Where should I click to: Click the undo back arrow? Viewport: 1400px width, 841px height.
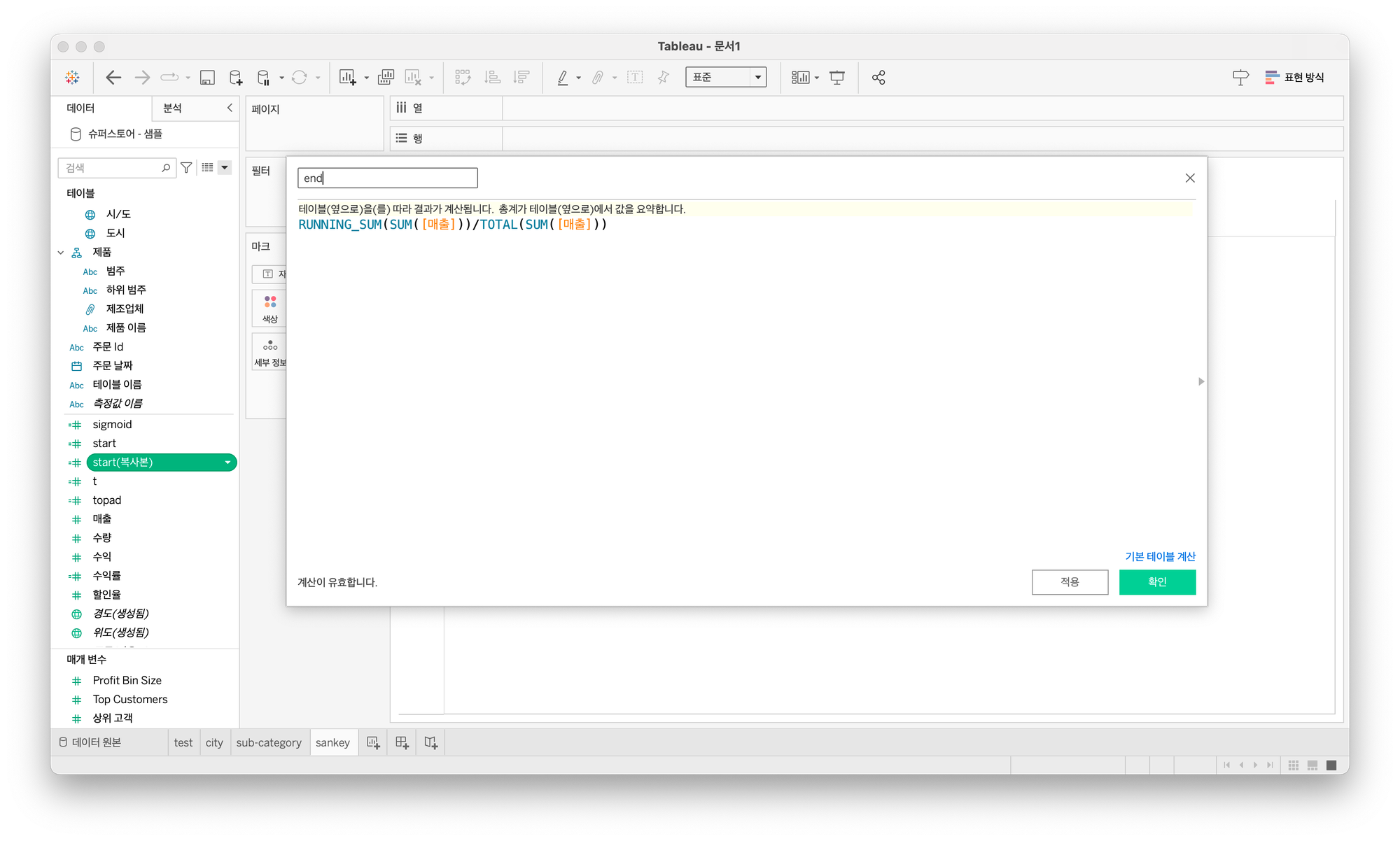tap(113, 78)
